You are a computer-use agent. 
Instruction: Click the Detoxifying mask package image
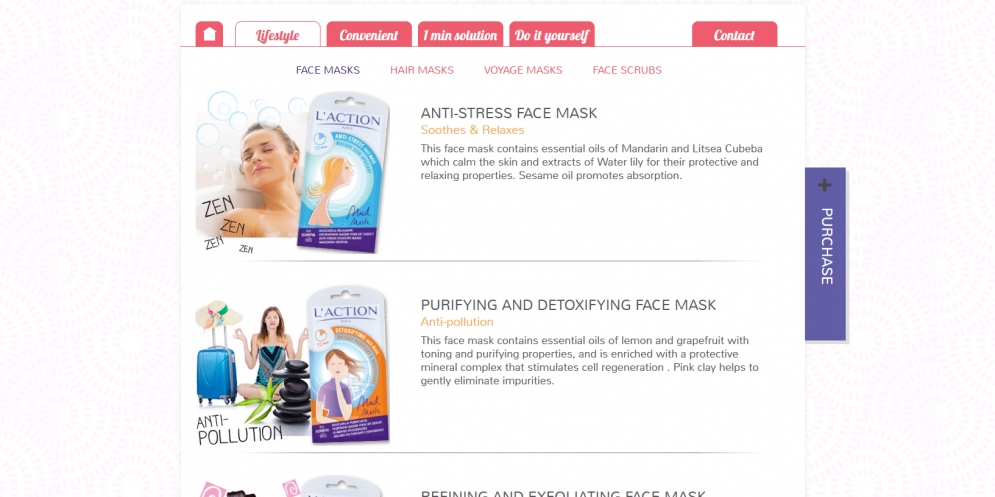(x=348, y=364)
